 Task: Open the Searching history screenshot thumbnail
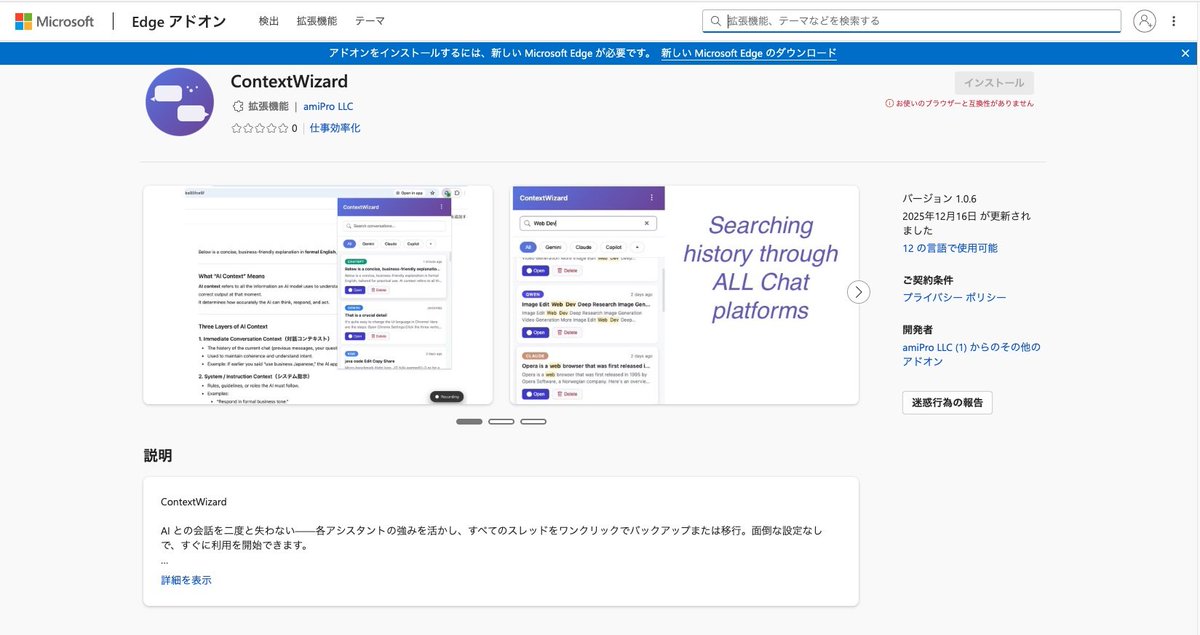coord(684,295)
